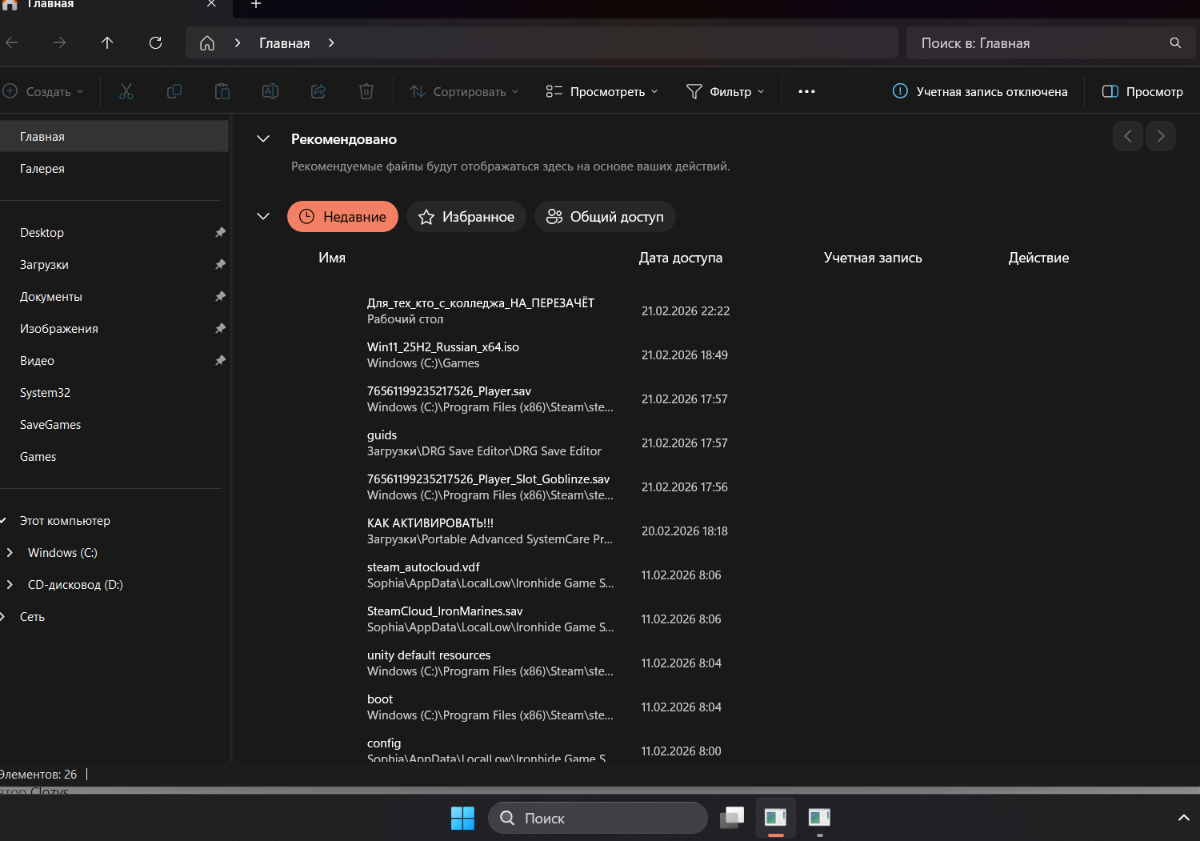Refresh the current folder view

click(x=155, y=43)
